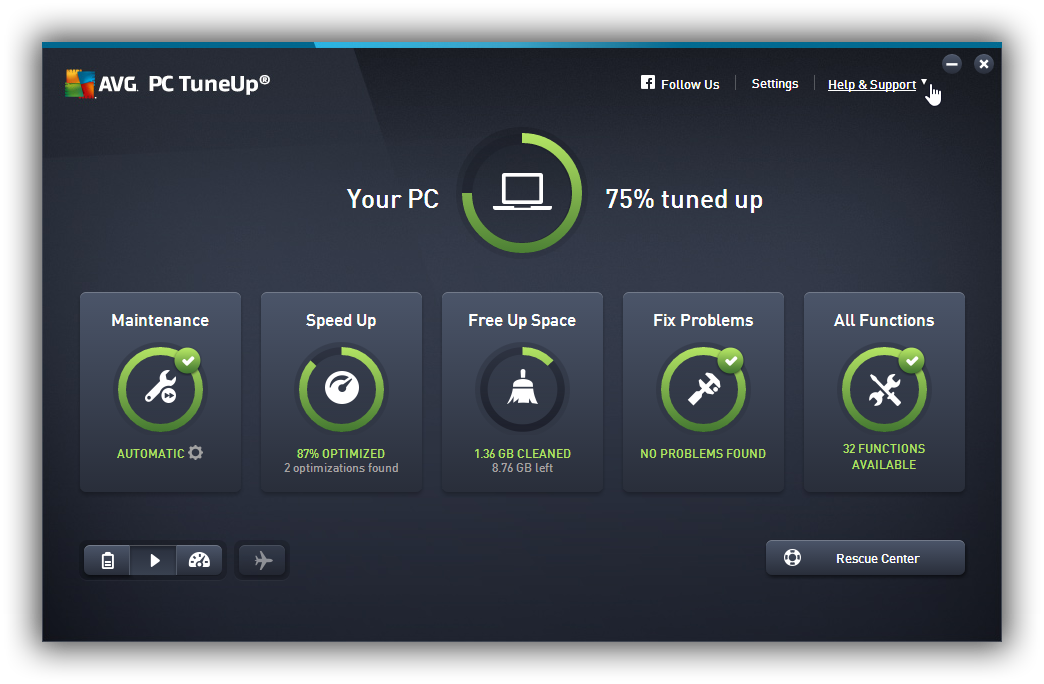Switch to Standard mode using the play button
Image resolution: width=1044 pixels, height=684 pixels.
(153, 560)
